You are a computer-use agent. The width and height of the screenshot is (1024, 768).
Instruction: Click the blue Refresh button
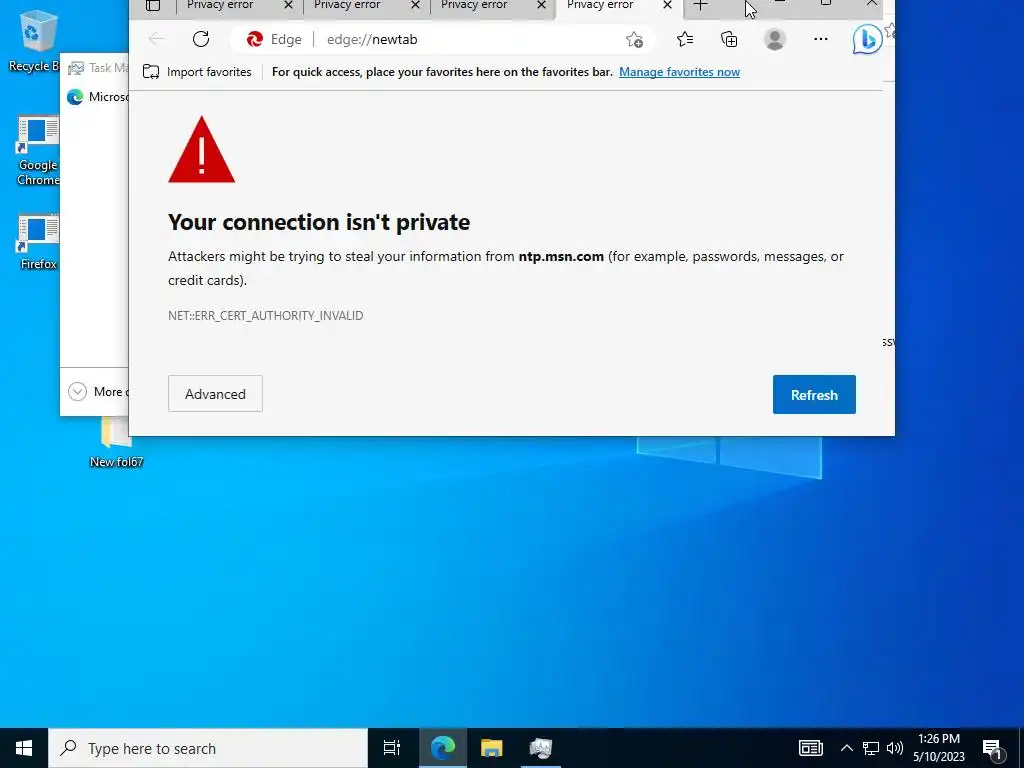[814, 394]
